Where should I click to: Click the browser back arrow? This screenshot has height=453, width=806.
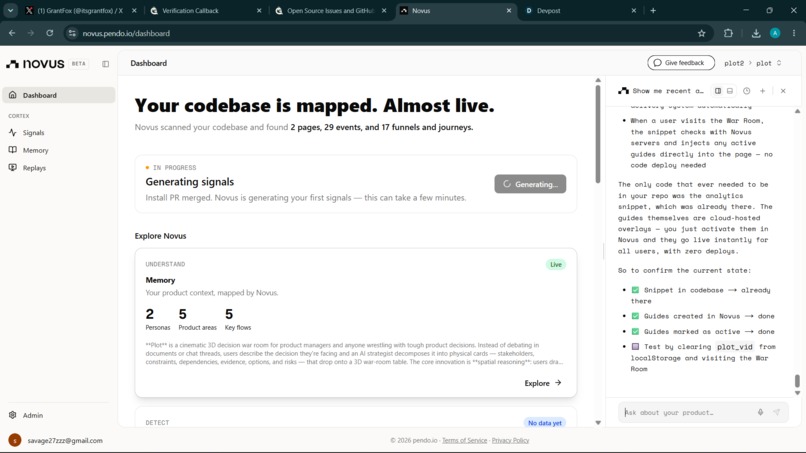(12, 33)
